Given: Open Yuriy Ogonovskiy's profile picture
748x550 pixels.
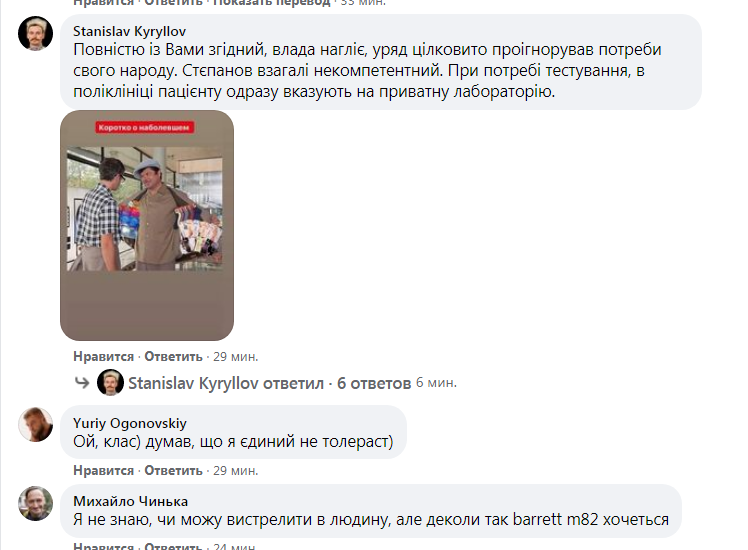Looking at the screenshot, I should [35, 425].
